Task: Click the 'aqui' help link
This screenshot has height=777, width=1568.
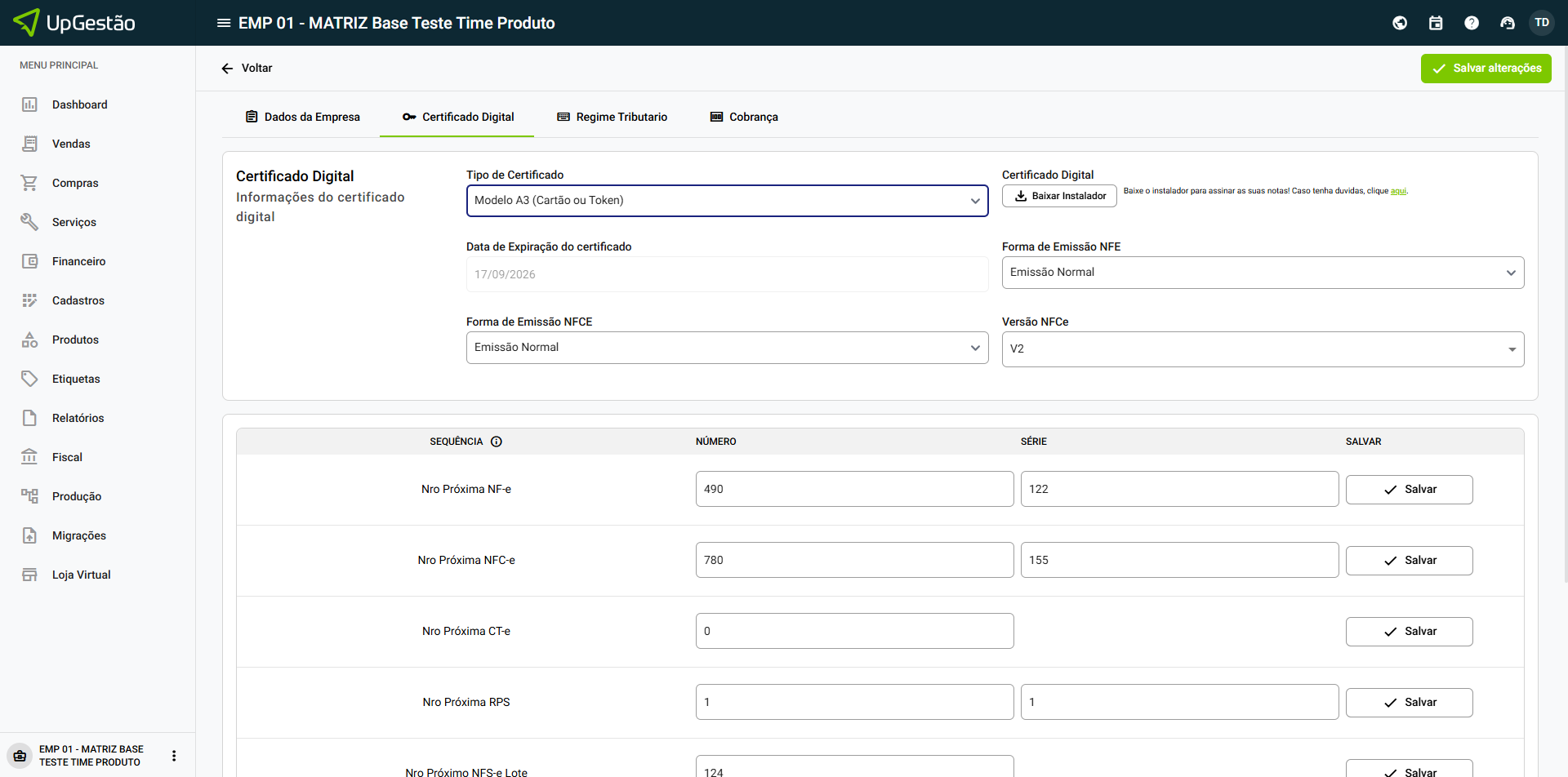Action: pyautogui.click(x=1398, y=191)
